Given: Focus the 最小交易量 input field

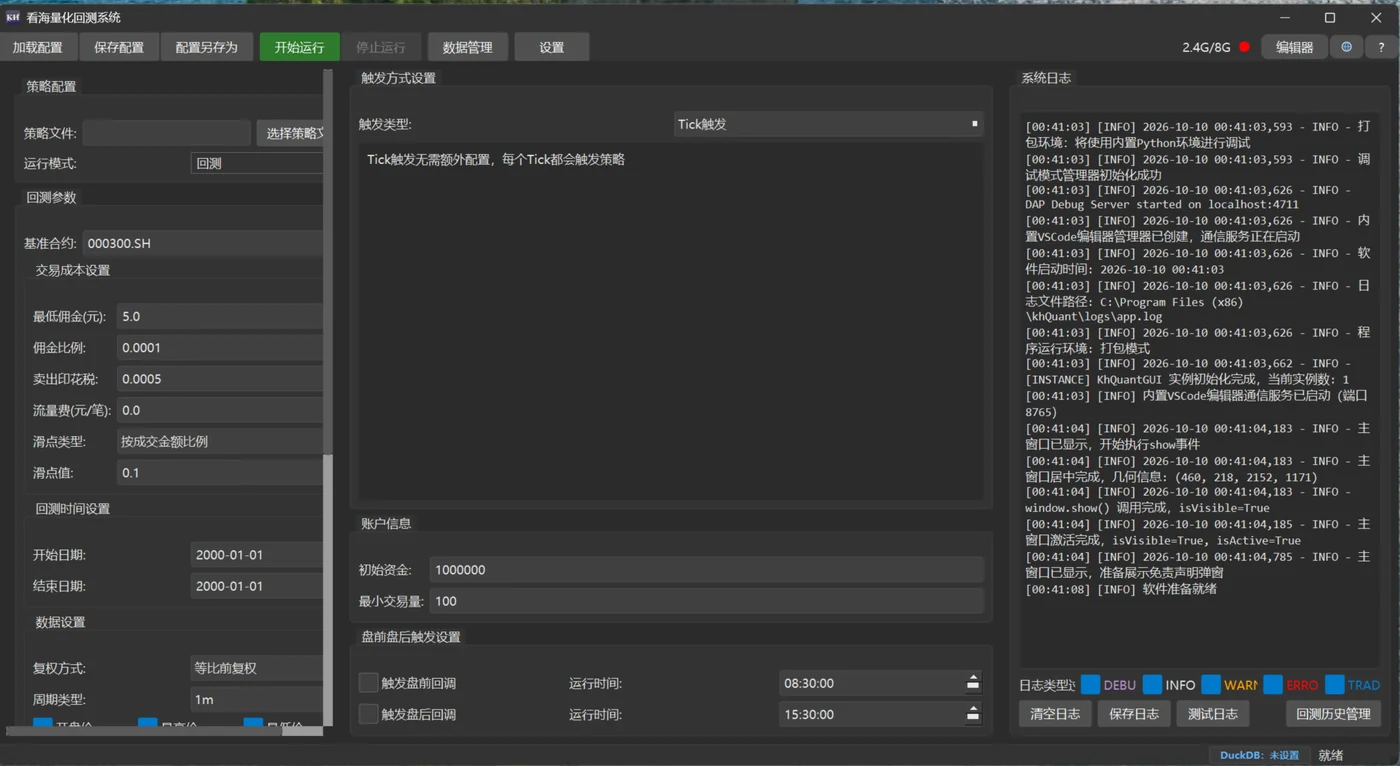Looking at the screenshot, I should (x=707, y=601).
